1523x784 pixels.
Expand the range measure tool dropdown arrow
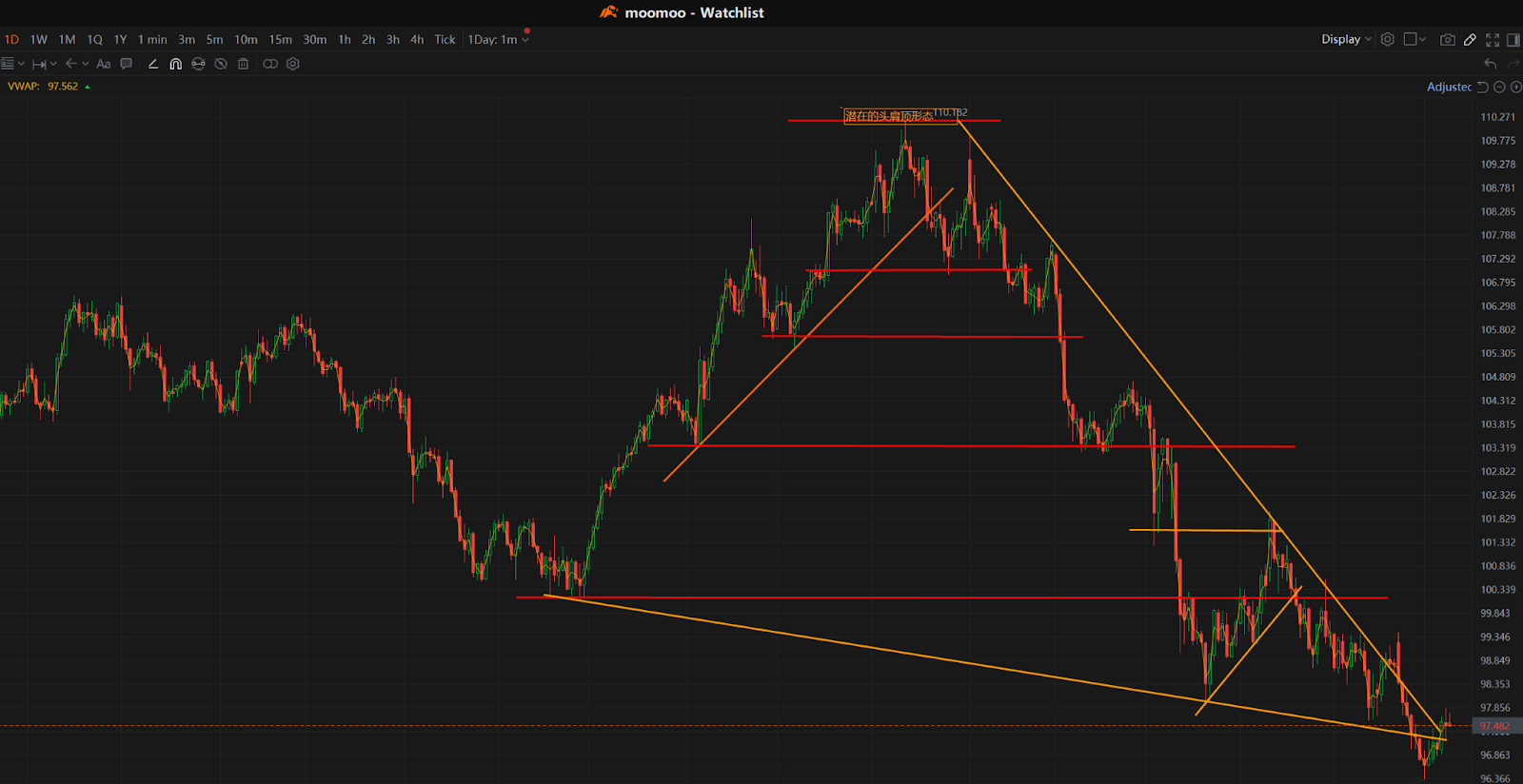tap(53, 64)
